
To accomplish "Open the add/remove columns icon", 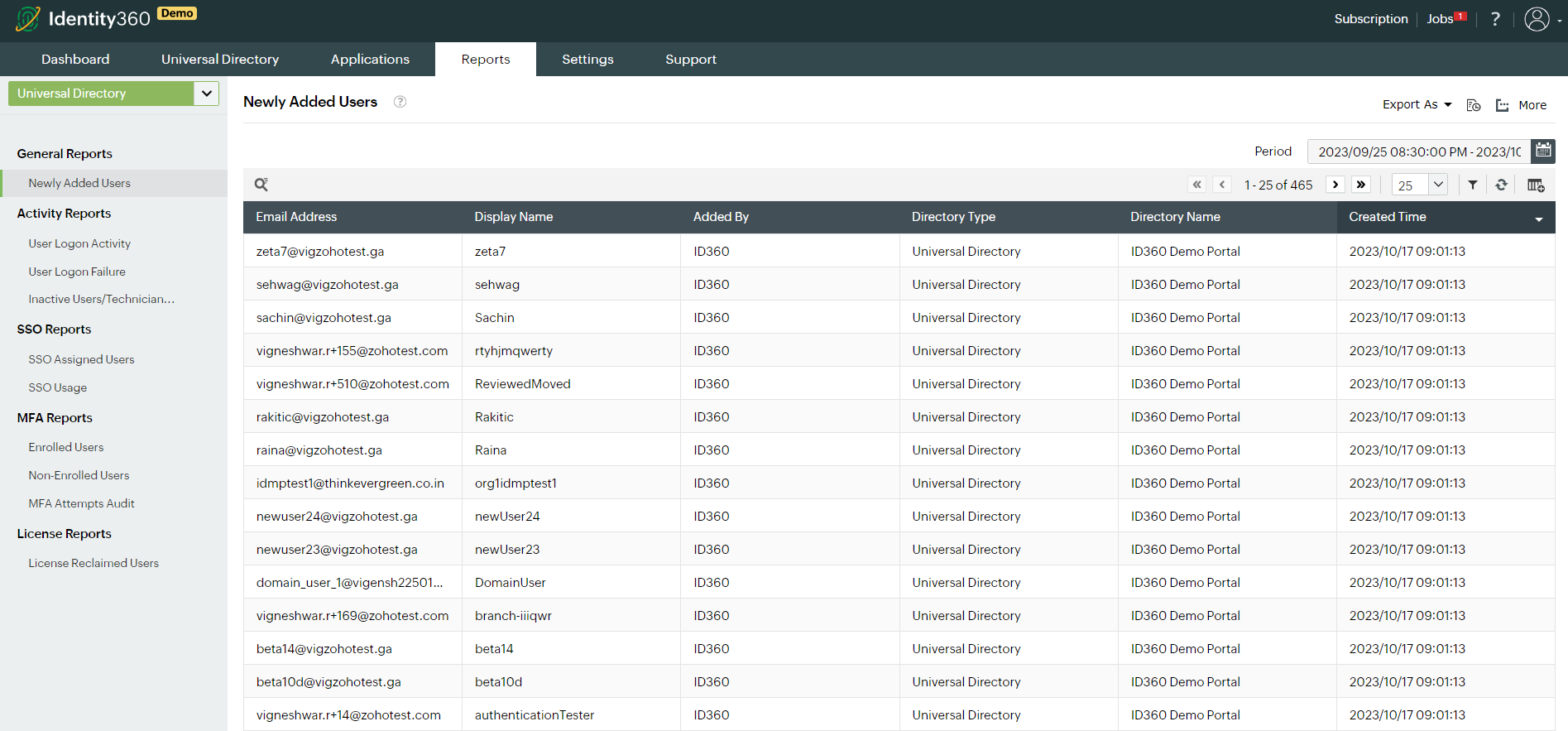I will [x=1536, y=185].
